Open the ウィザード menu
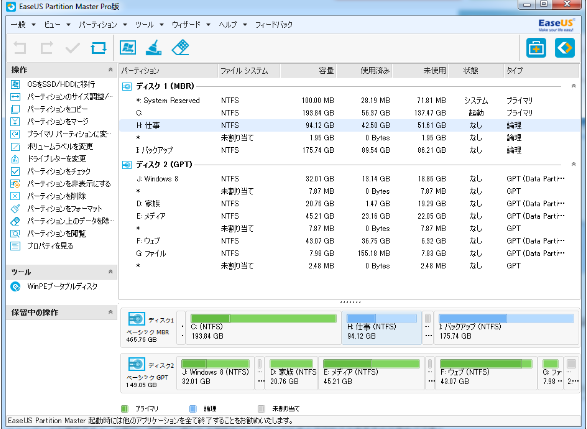 (191, 25)
